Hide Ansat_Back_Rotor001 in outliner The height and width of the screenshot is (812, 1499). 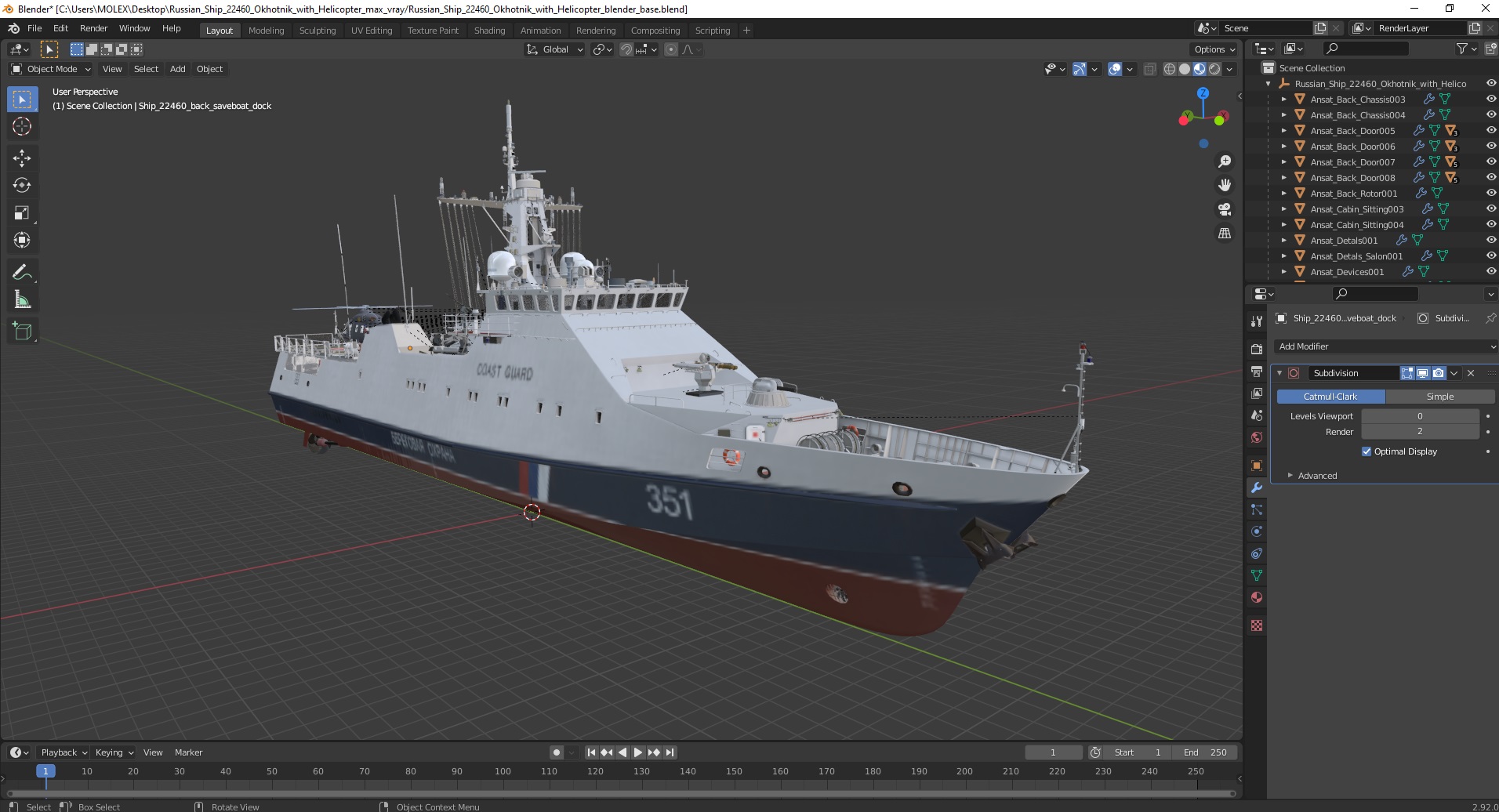[x=1490, y=194]
